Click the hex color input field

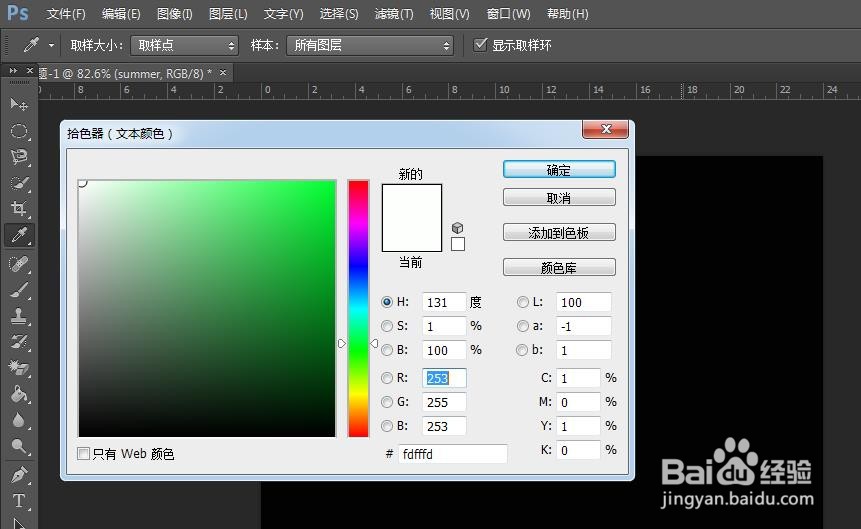pos(452,454)
